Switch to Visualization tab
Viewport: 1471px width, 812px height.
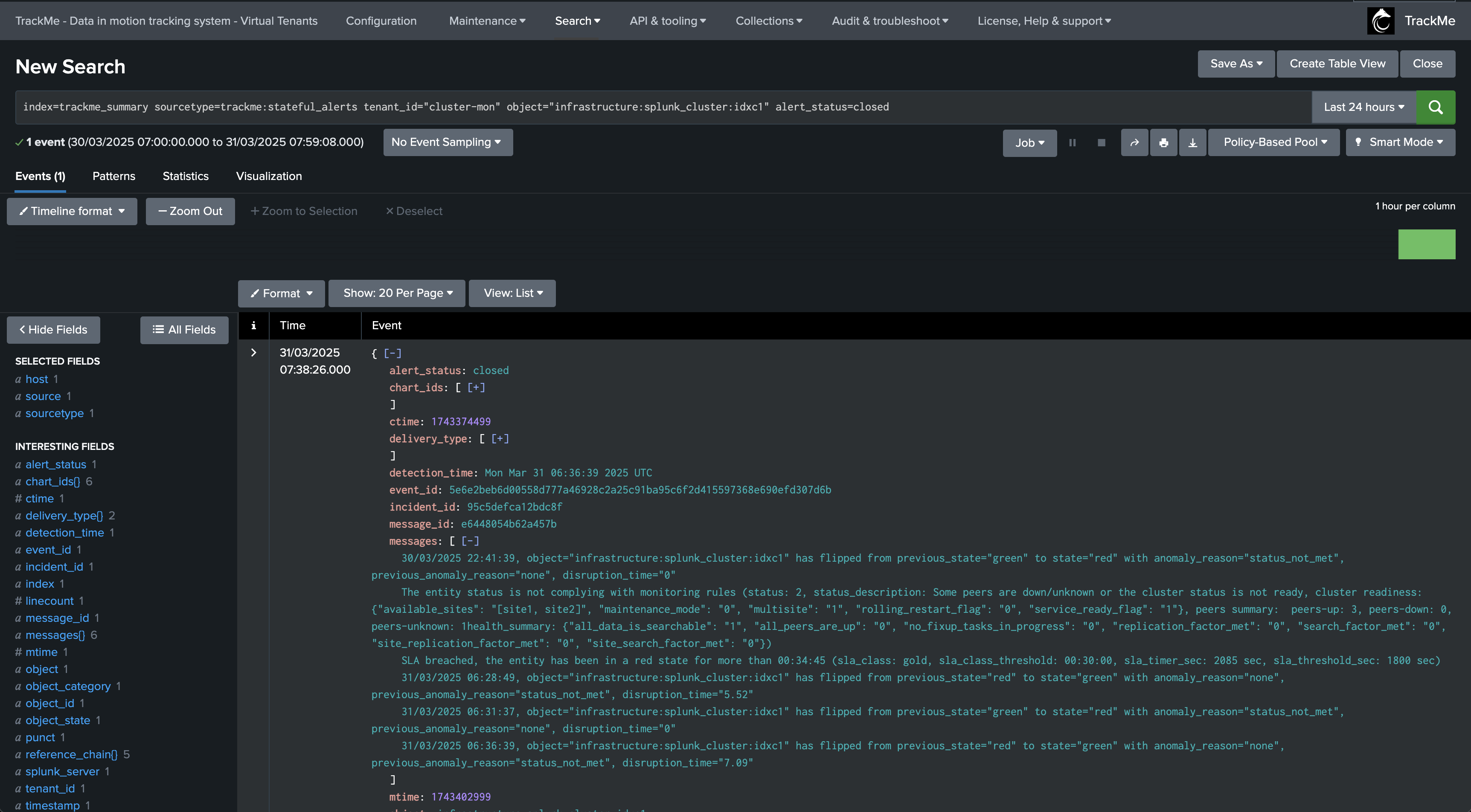[269, 176]
